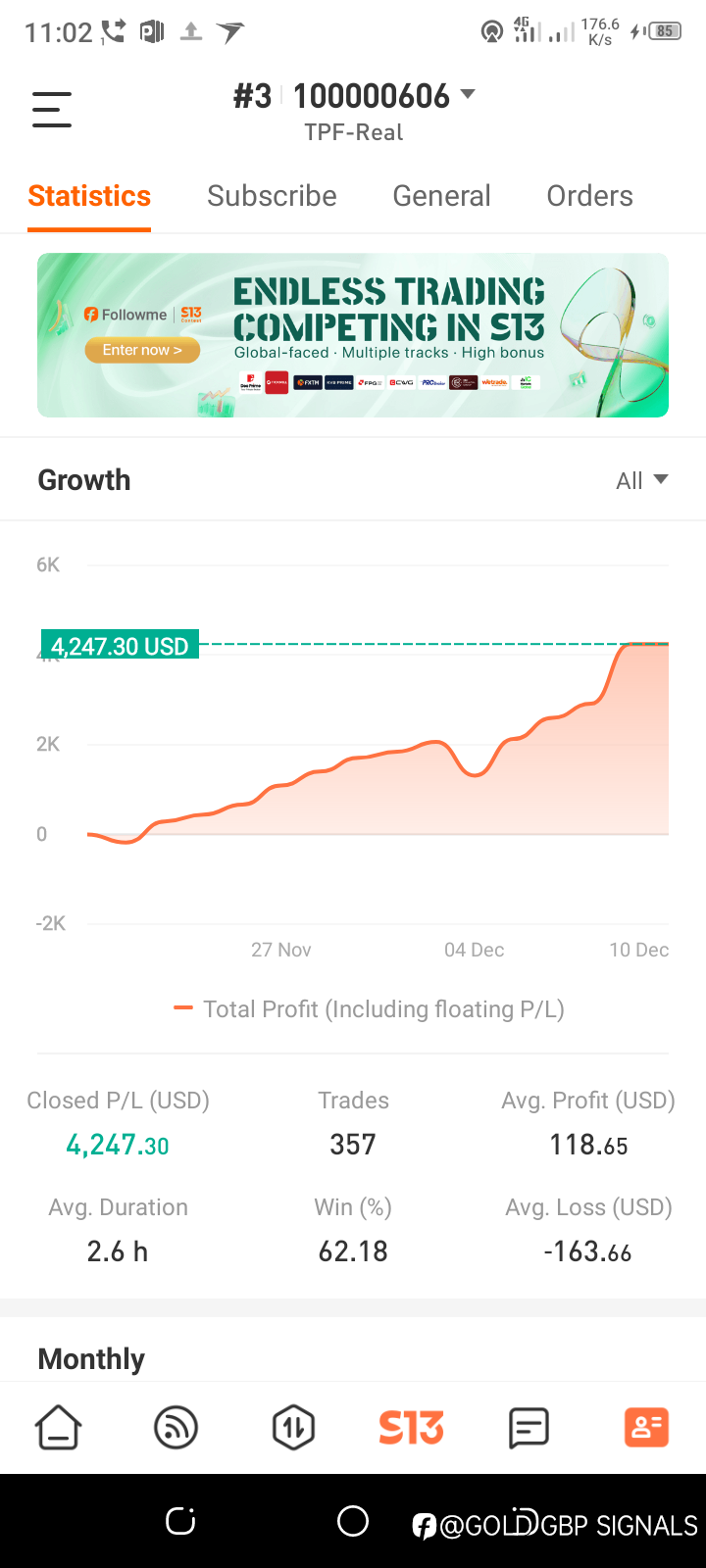
Task: Open the All time range dropdown
Action: point(642,480)
